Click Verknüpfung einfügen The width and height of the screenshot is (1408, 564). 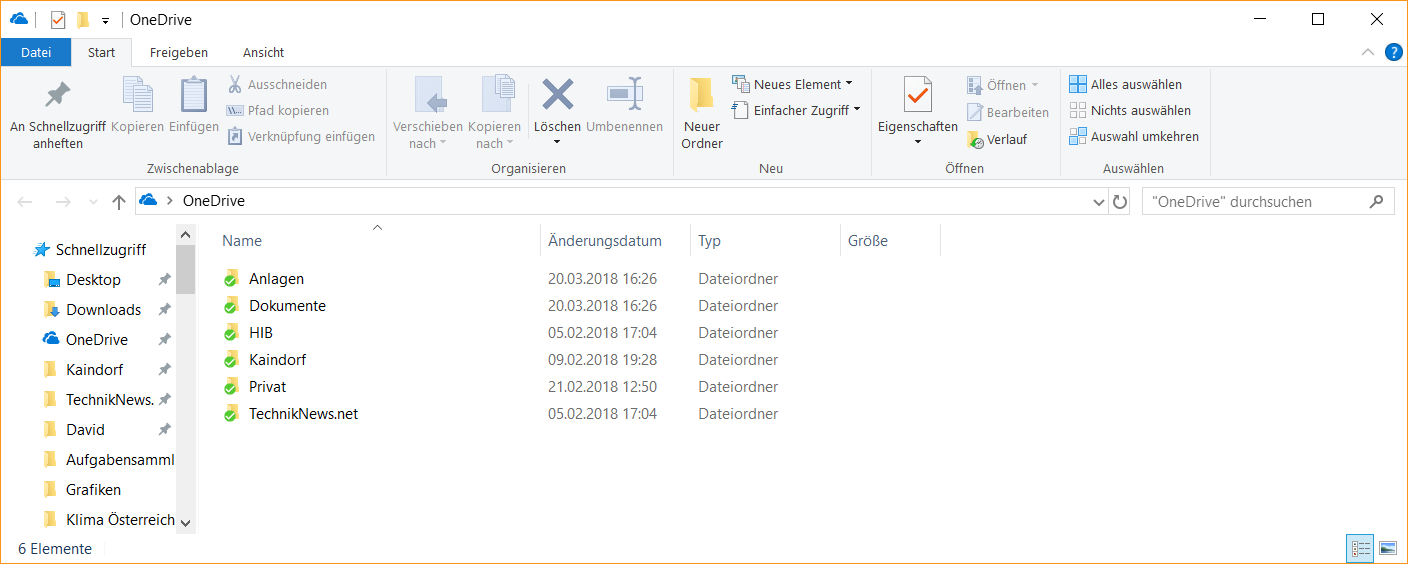(301, 137)
